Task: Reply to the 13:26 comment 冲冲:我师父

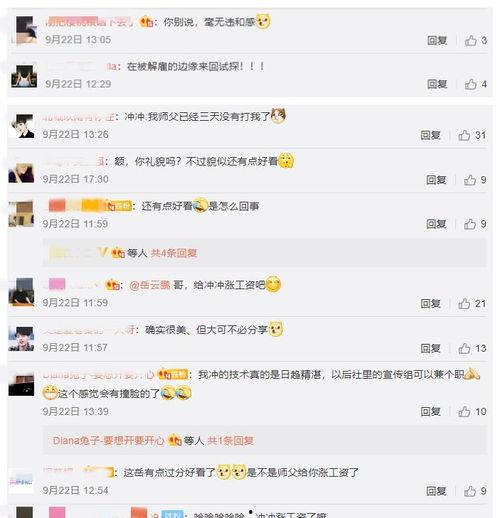Action: point(430,135)
